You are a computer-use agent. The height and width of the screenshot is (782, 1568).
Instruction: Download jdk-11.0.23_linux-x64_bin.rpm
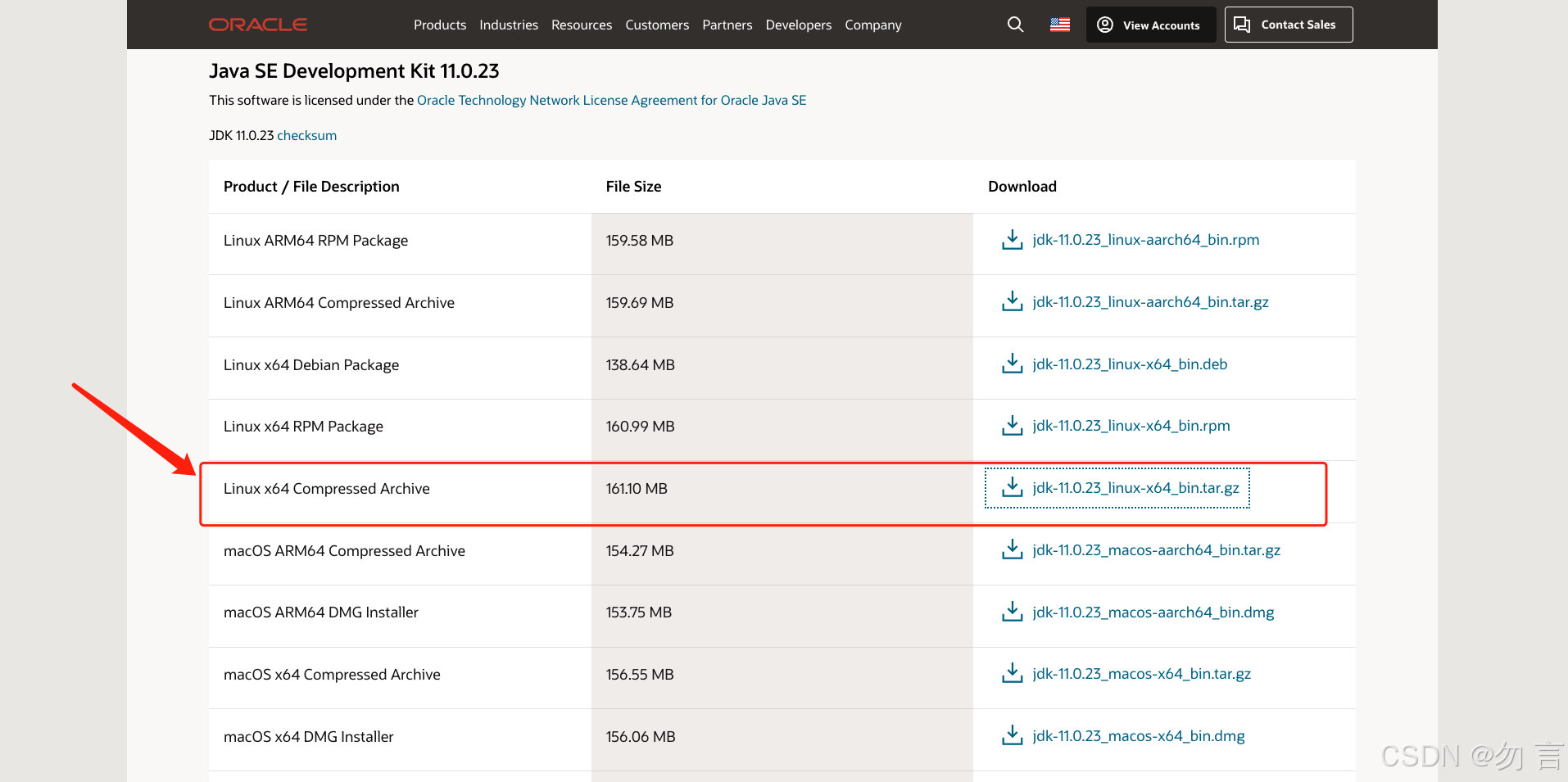point(1131,426)
